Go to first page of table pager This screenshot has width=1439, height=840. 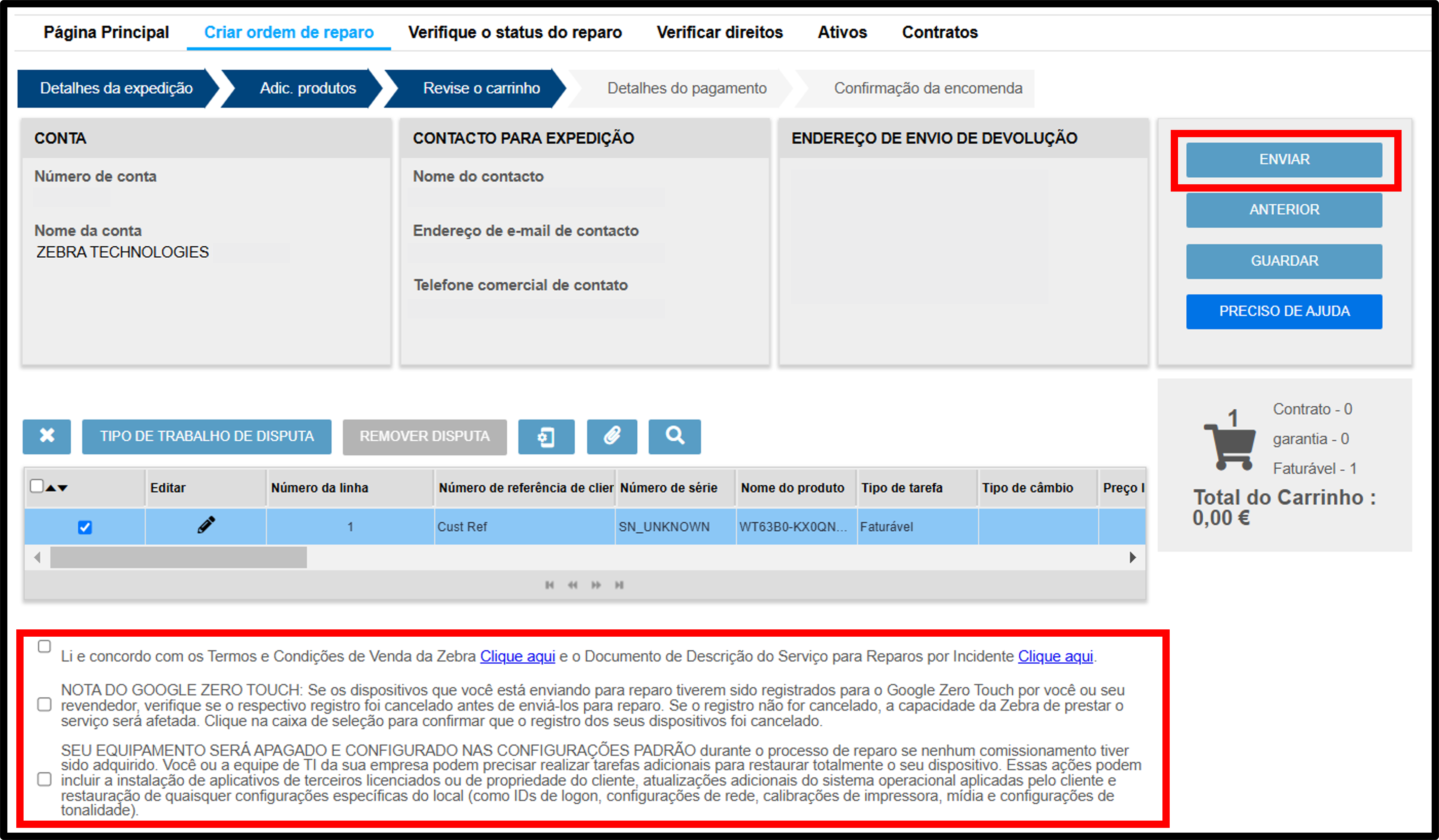[x=549, y=585]
